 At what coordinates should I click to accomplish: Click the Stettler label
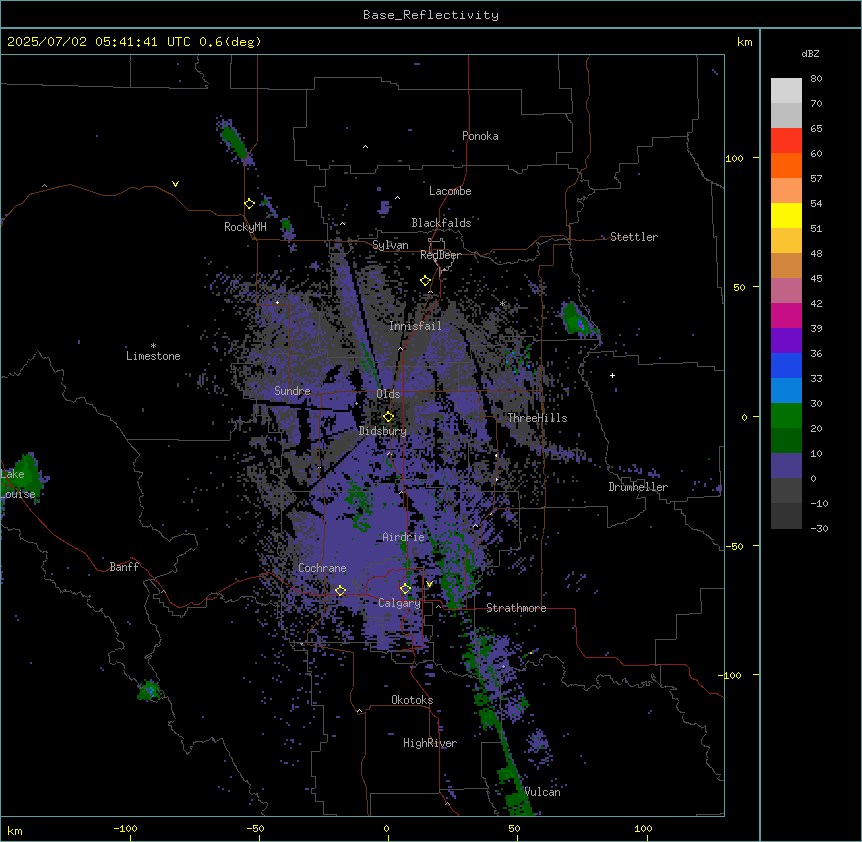click(x=634, y=237)
